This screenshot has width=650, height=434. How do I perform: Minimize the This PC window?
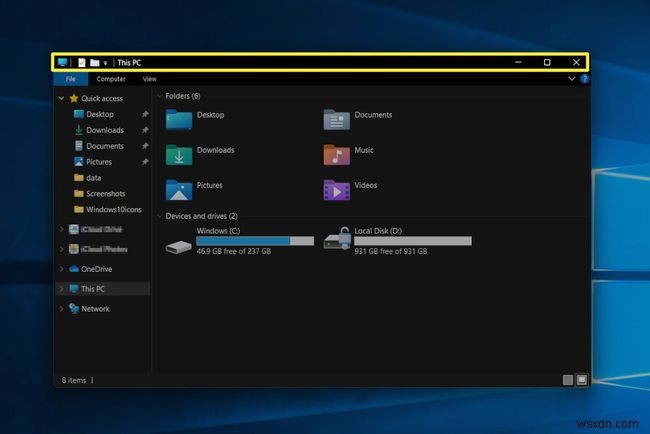click(x=518, y=62)
